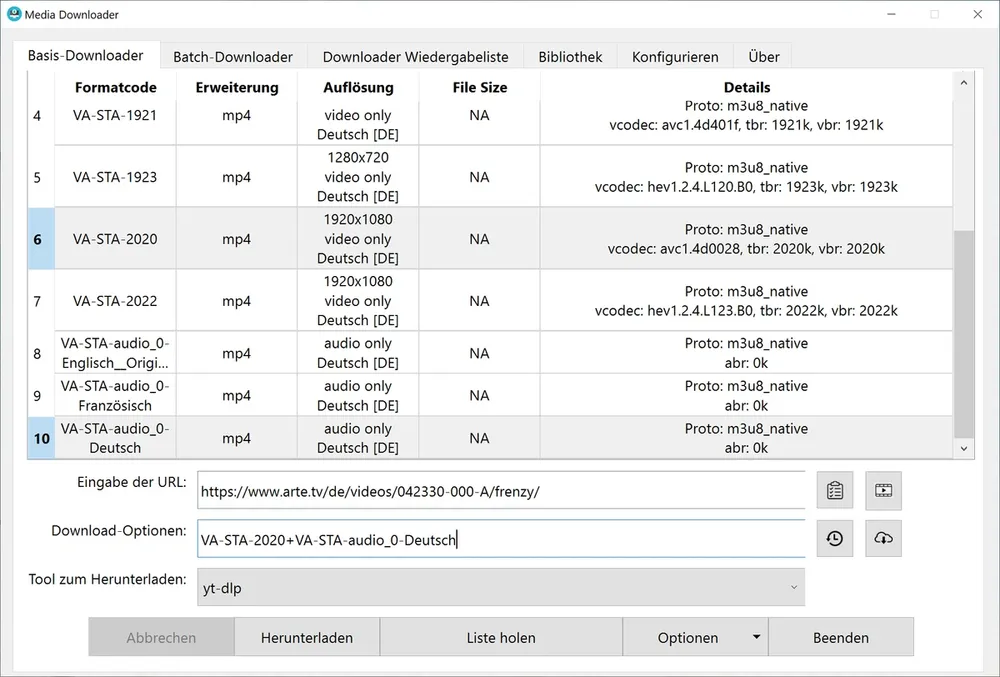Switch to the Basis-Downloader tab
1000x677 pixels.
(85, 55)
